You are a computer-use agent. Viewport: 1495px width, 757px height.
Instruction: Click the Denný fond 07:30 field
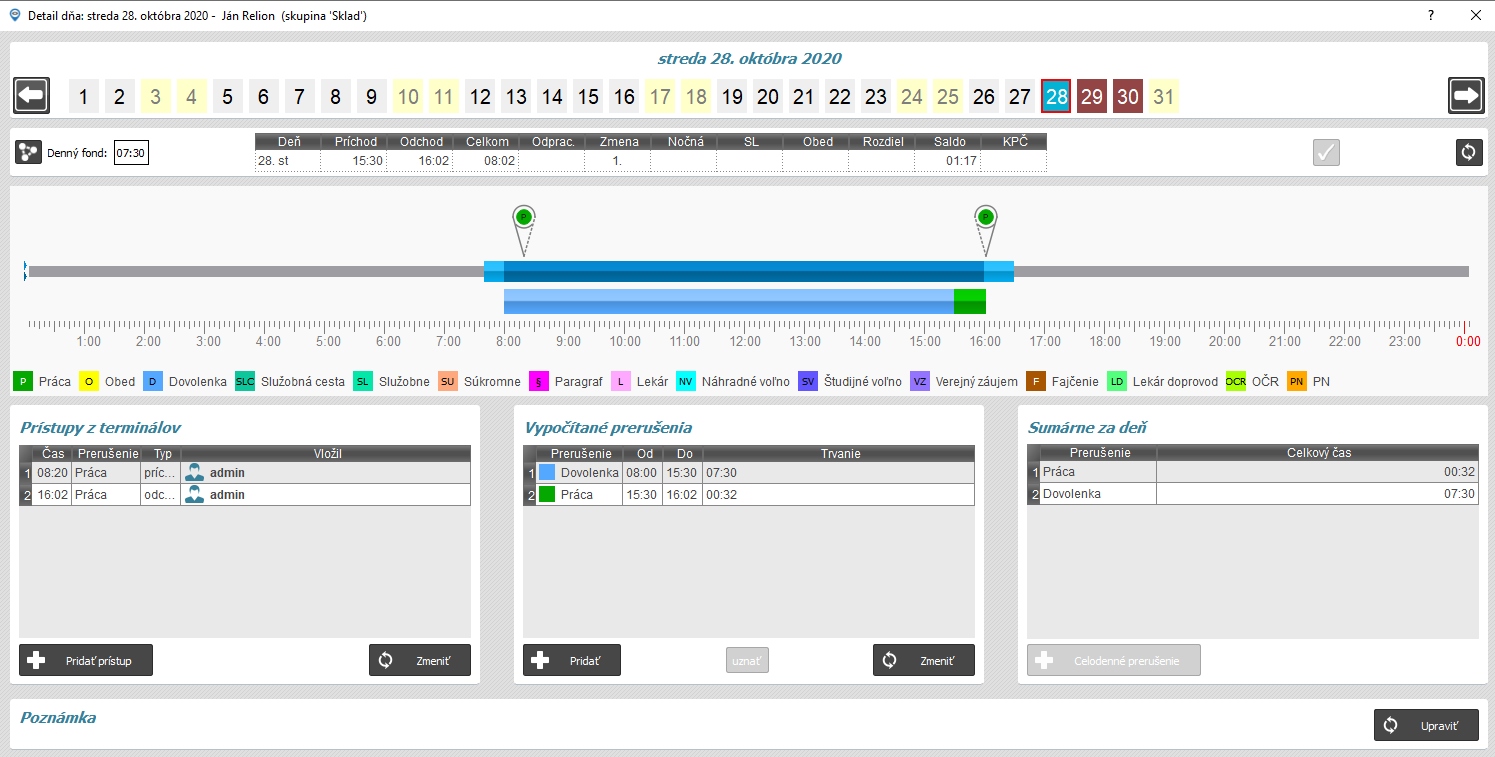[x=131, y=153]
